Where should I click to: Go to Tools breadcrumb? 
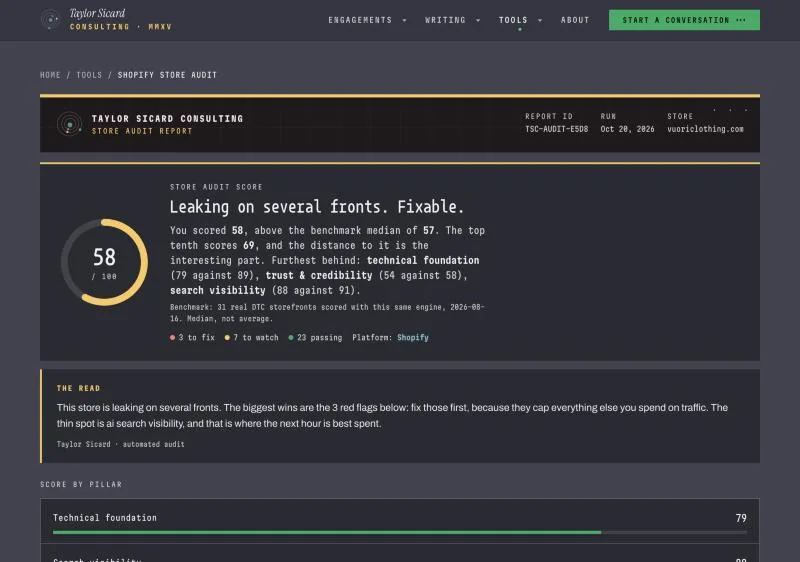click(89, 75)
